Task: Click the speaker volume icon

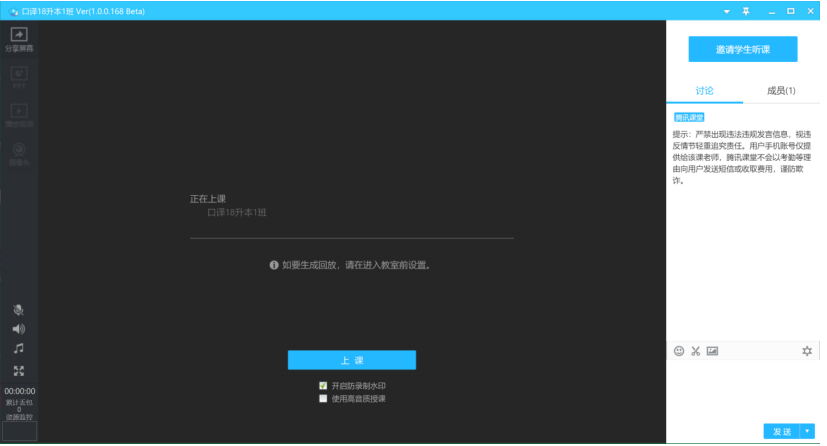Action: pyautogui.click(x=19, y=329)
